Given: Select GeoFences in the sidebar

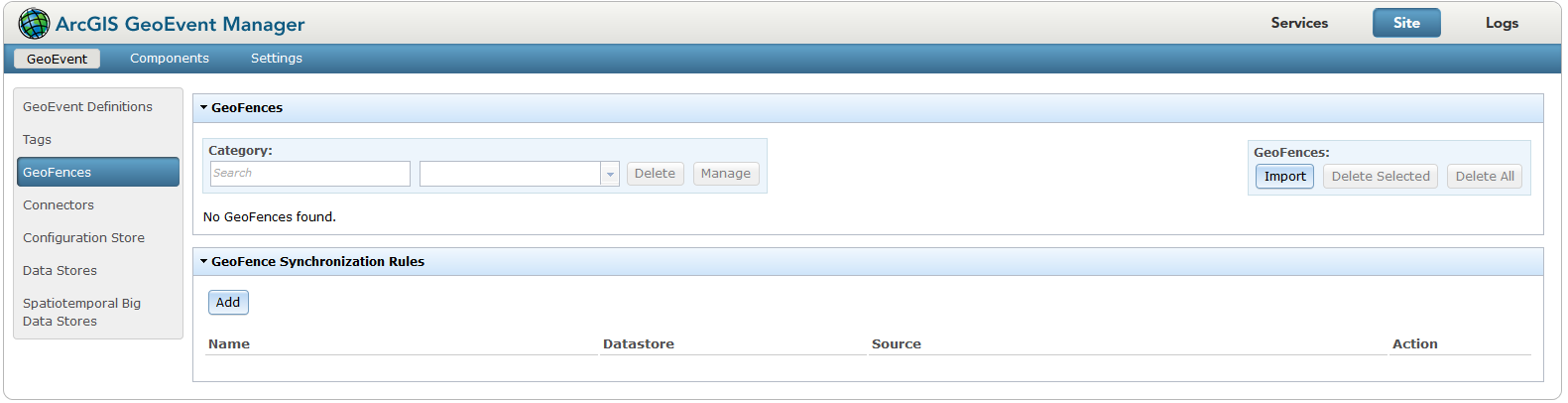Looking at the screenshot, I should click(x=98, y=172).
